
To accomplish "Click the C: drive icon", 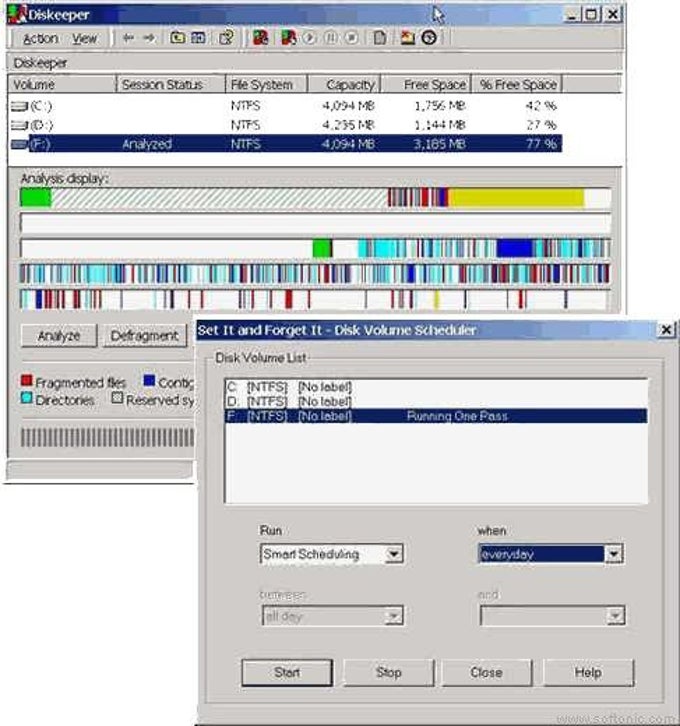I will point(19,106).
